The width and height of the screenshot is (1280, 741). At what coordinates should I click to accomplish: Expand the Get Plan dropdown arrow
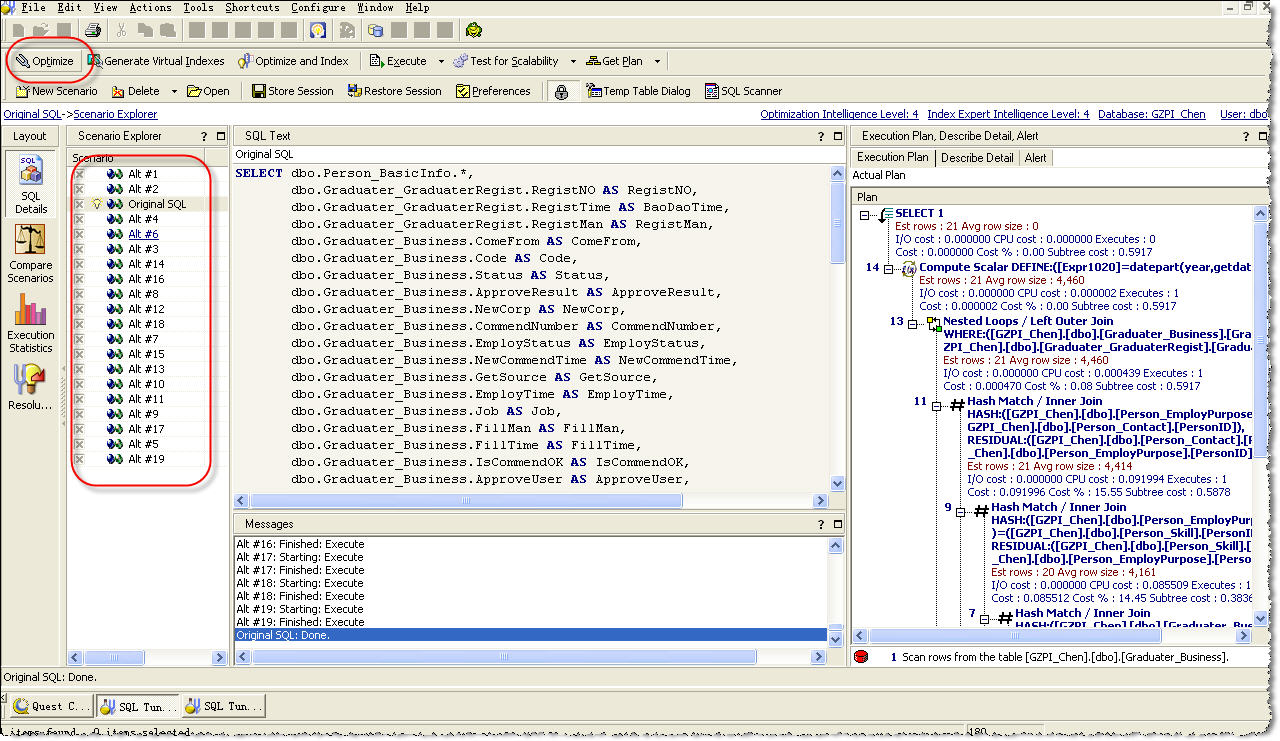(x=657, y=62)
